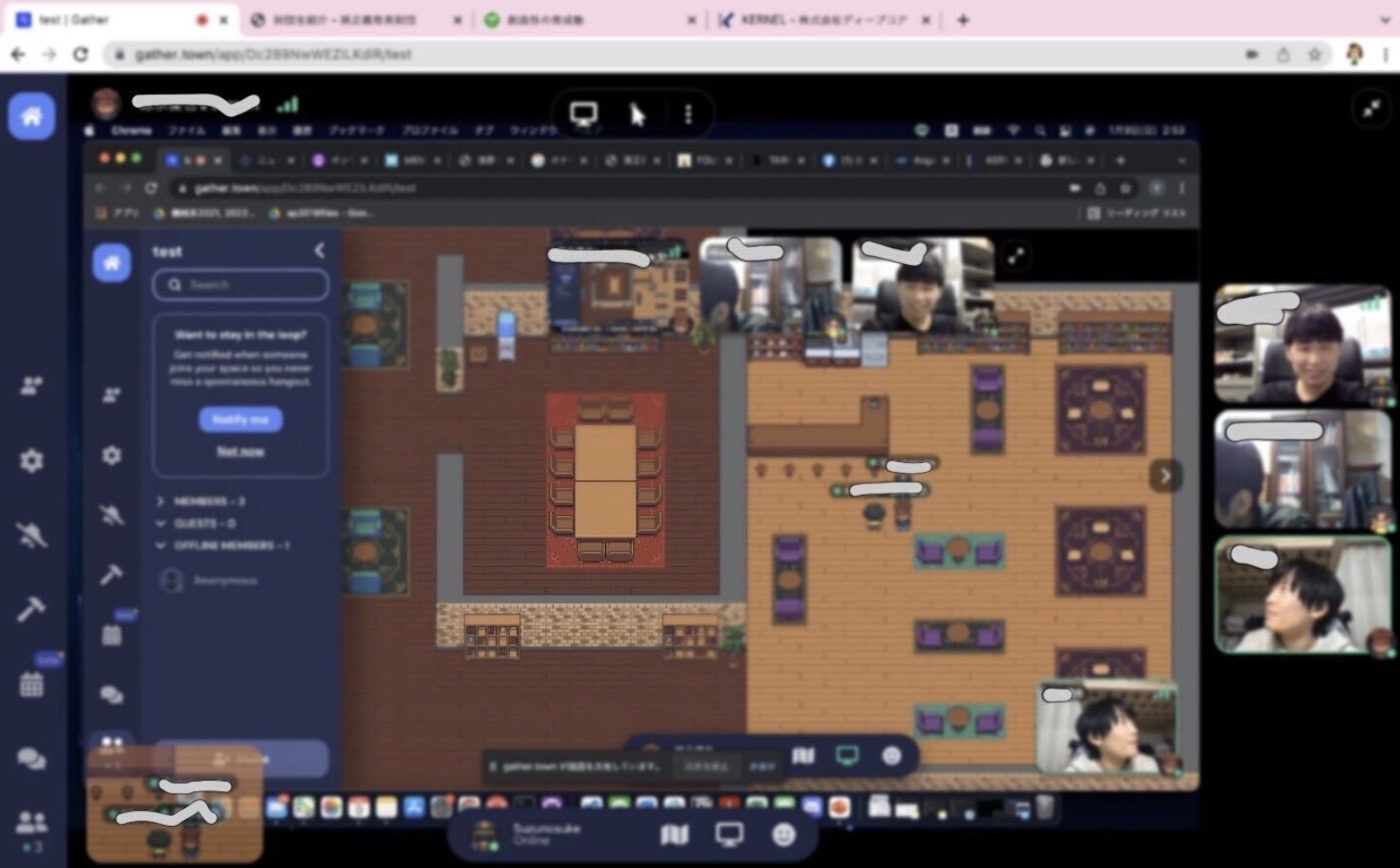
Task: Click the map icon in shared screen's bottom bar
Action: click(803, 756)
